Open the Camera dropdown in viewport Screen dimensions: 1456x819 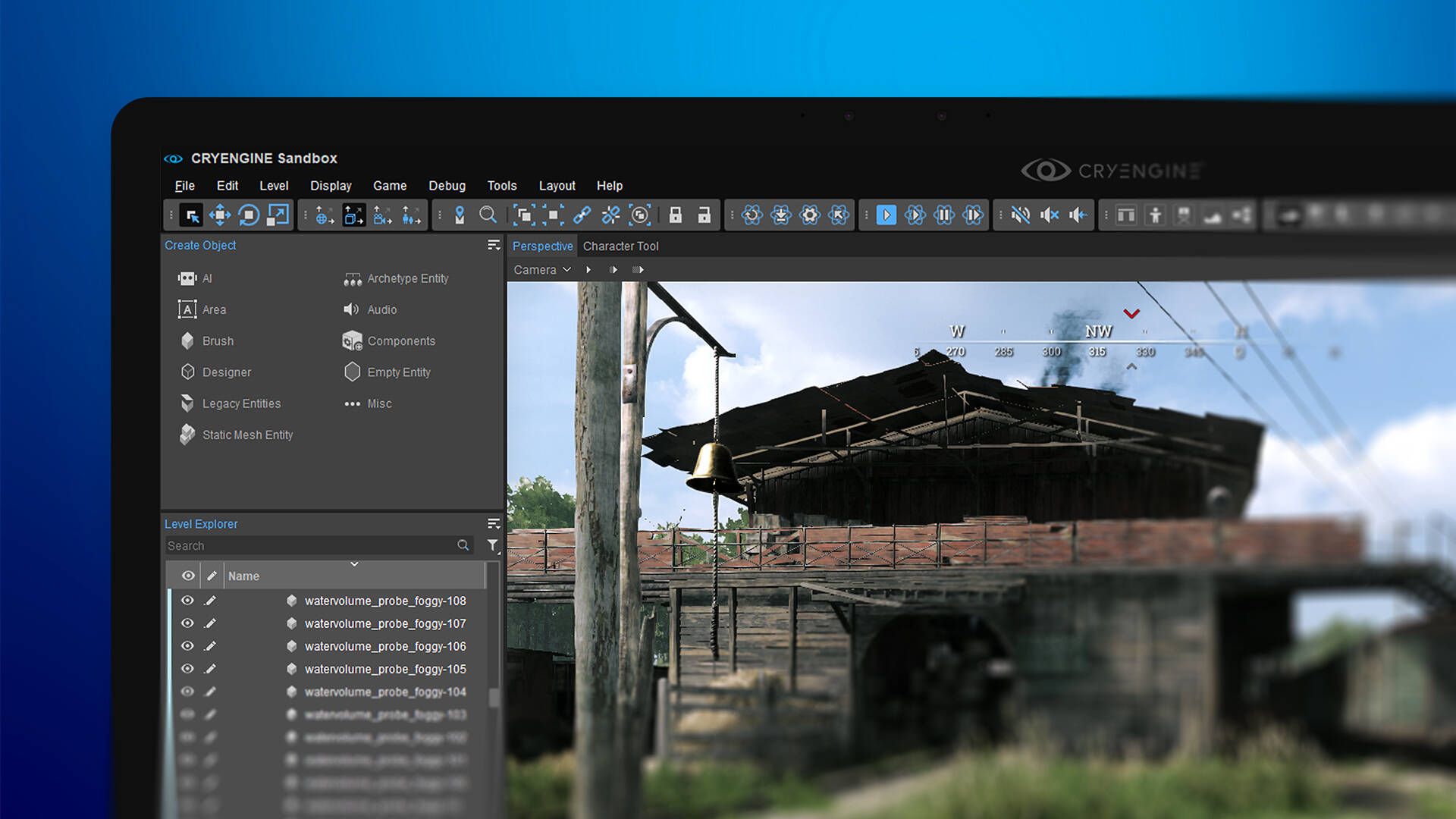[x=541, y=270]
